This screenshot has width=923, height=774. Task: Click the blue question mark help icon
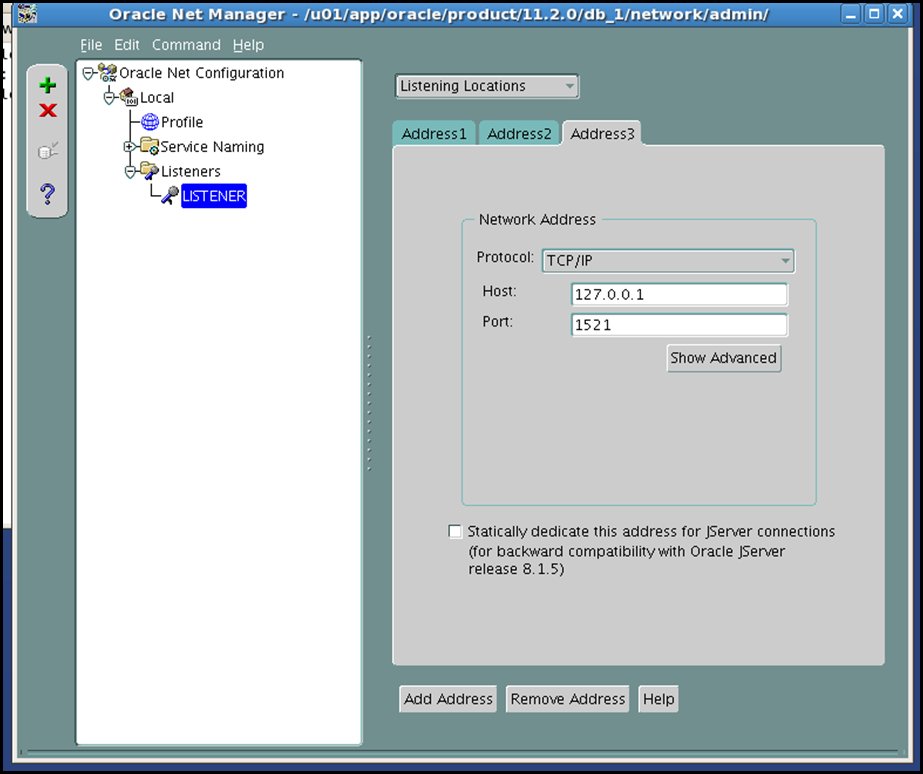pyautogui.click(x=48, y=194)
